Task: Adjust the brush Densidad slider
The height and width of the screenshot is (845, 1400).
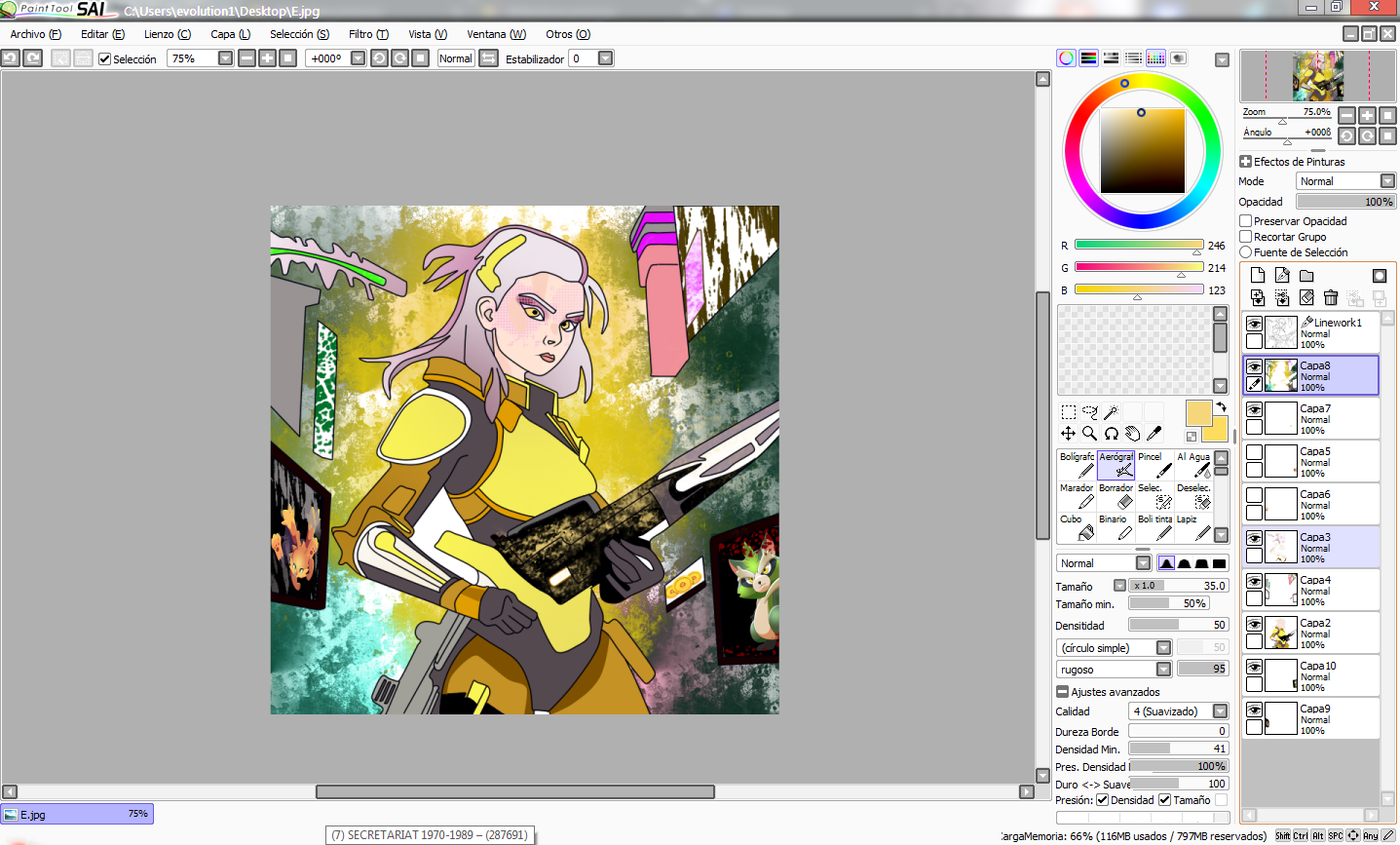Action: 1179,625
